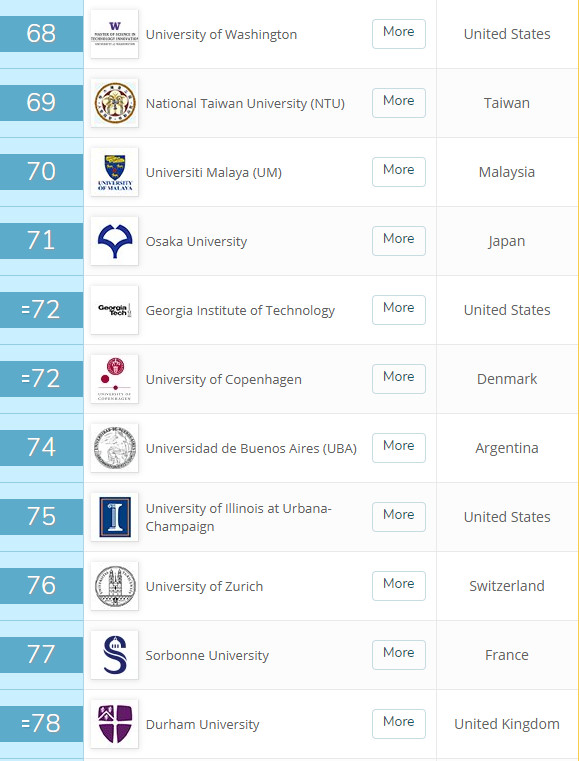Show More for University of Copenhagen
This screenshot has height=761, width=579.
point(399,379)
